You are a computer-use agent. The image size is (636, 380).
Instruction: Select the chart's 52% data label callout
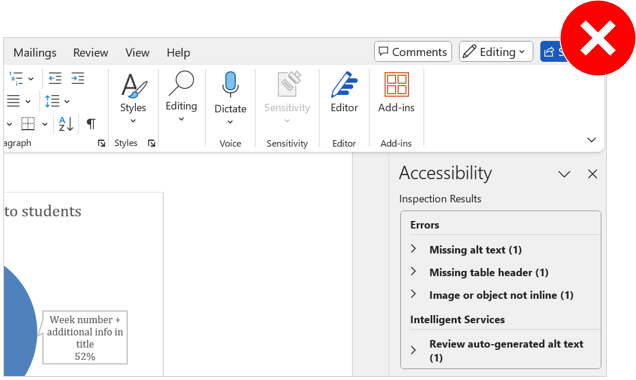click(x=85, y=337)
